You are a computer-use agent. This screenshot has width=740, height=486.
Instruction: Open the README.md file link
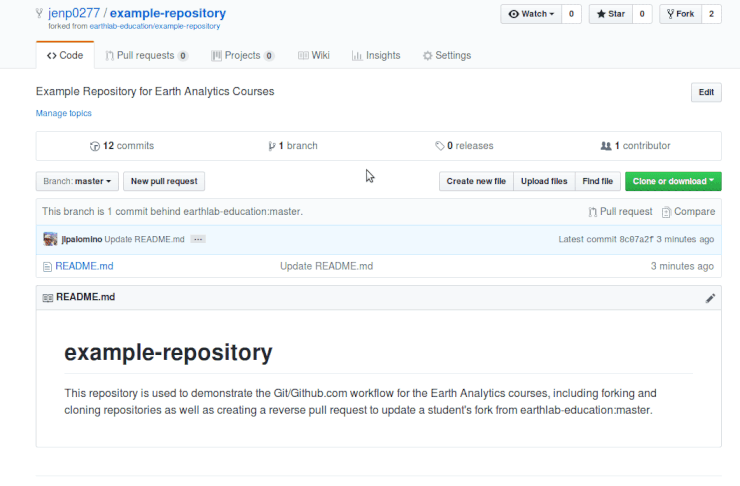[84, 266]
